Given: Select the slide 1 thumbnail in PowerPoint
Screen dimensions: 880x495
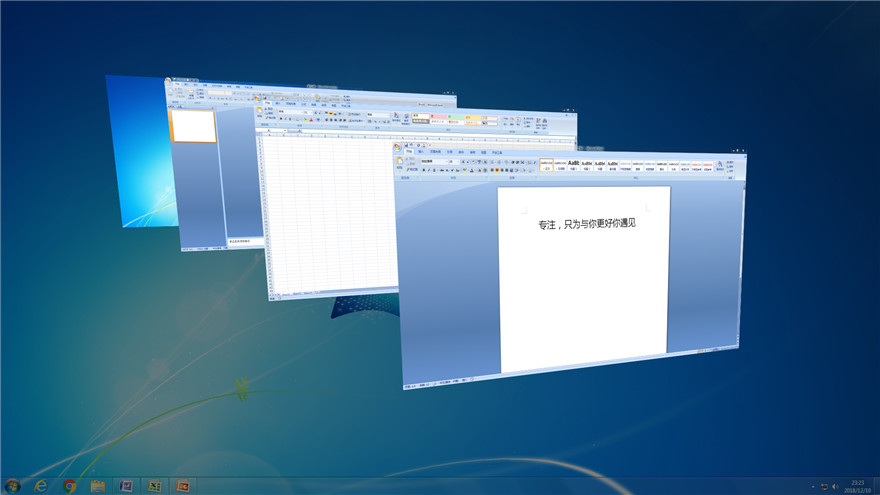Looking at the screenshot, I should coord(193,126).
